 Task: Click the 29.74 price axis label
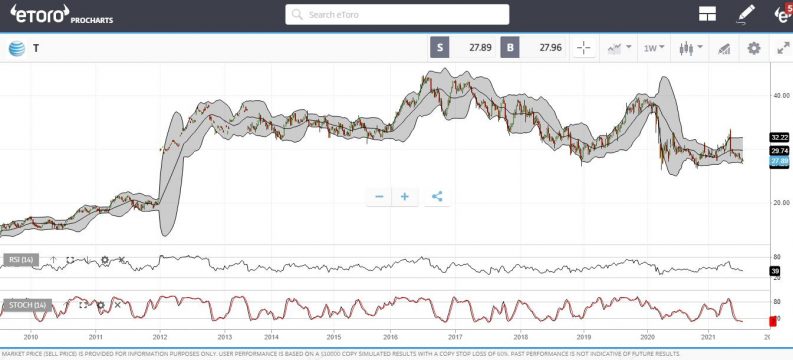[779, 151]
